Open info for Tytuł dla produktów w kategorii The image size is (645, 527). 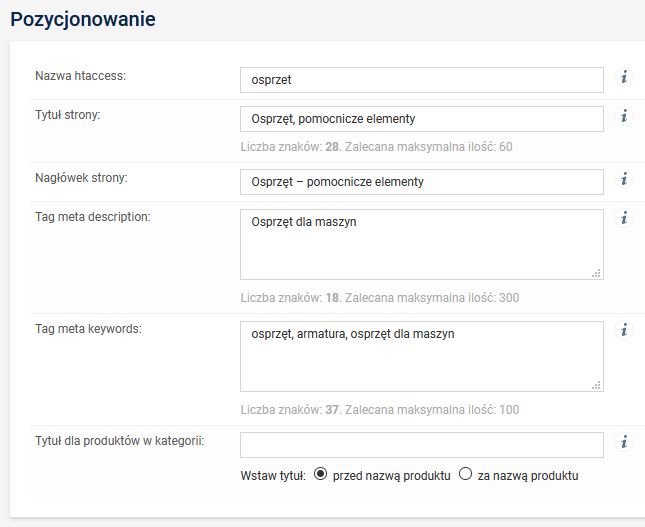(624, 441)
